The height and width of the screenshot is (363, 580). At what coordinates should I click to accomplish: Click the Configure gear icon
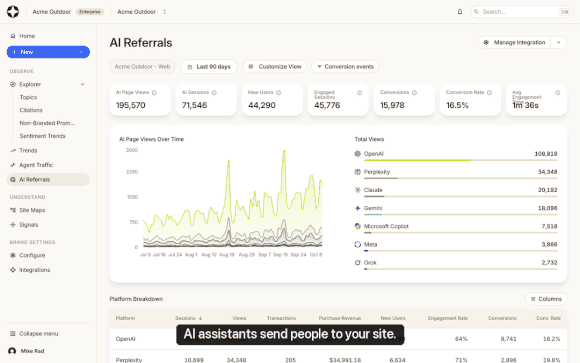pyautogui.click(x=13, y=255)
